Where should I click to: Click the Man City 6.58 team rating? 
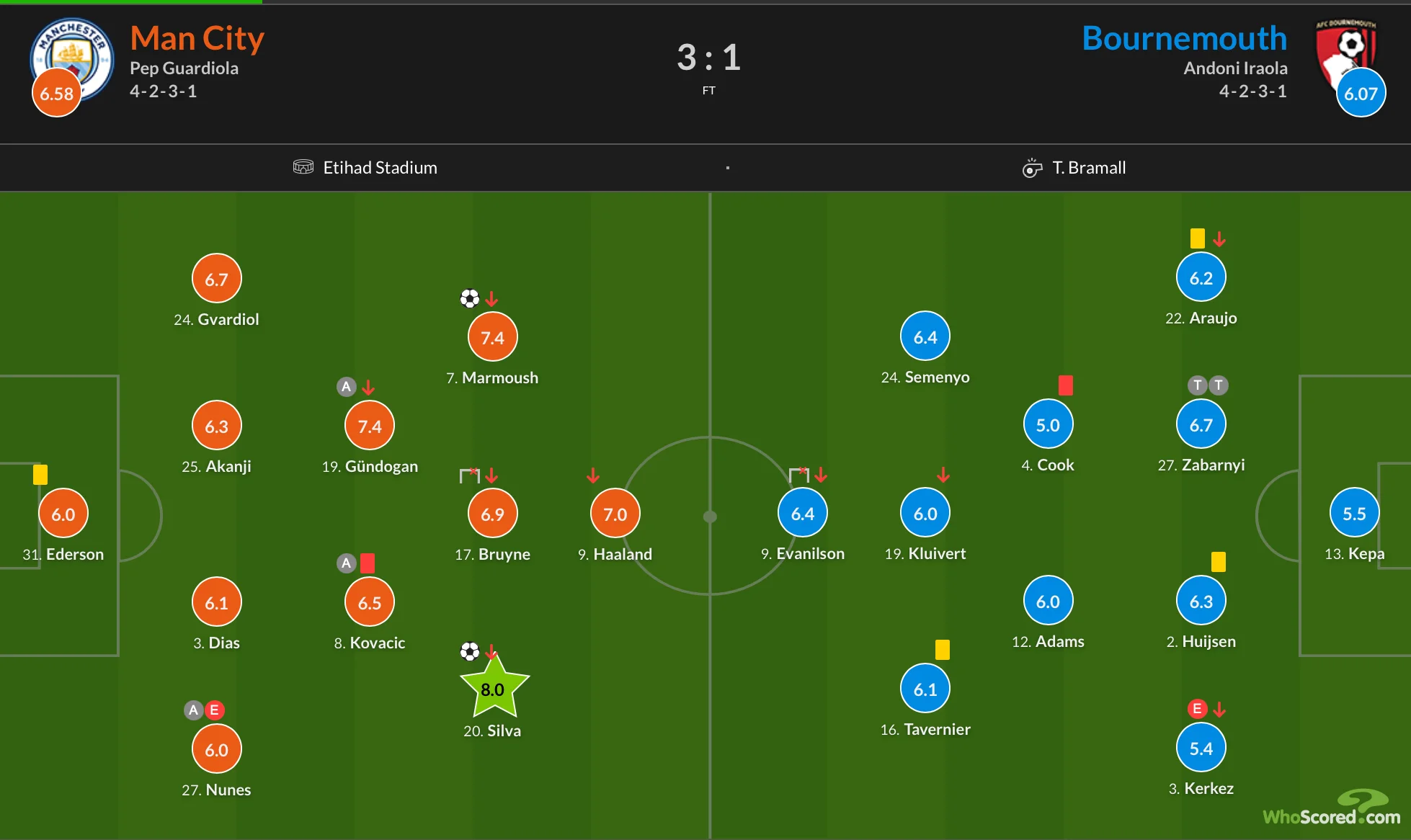(x=57, y=93)
